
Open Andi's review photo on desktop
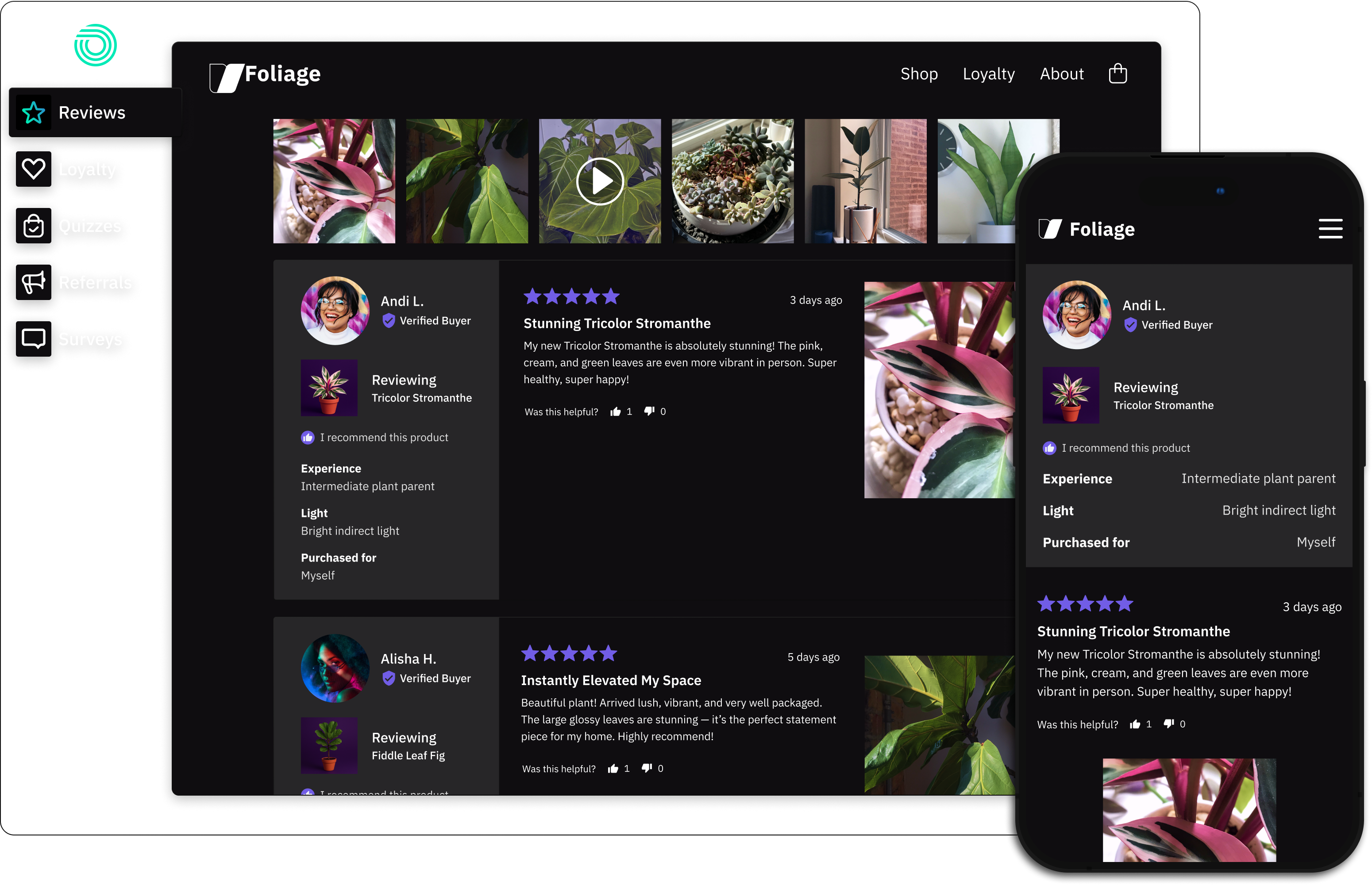pos(940,390)
